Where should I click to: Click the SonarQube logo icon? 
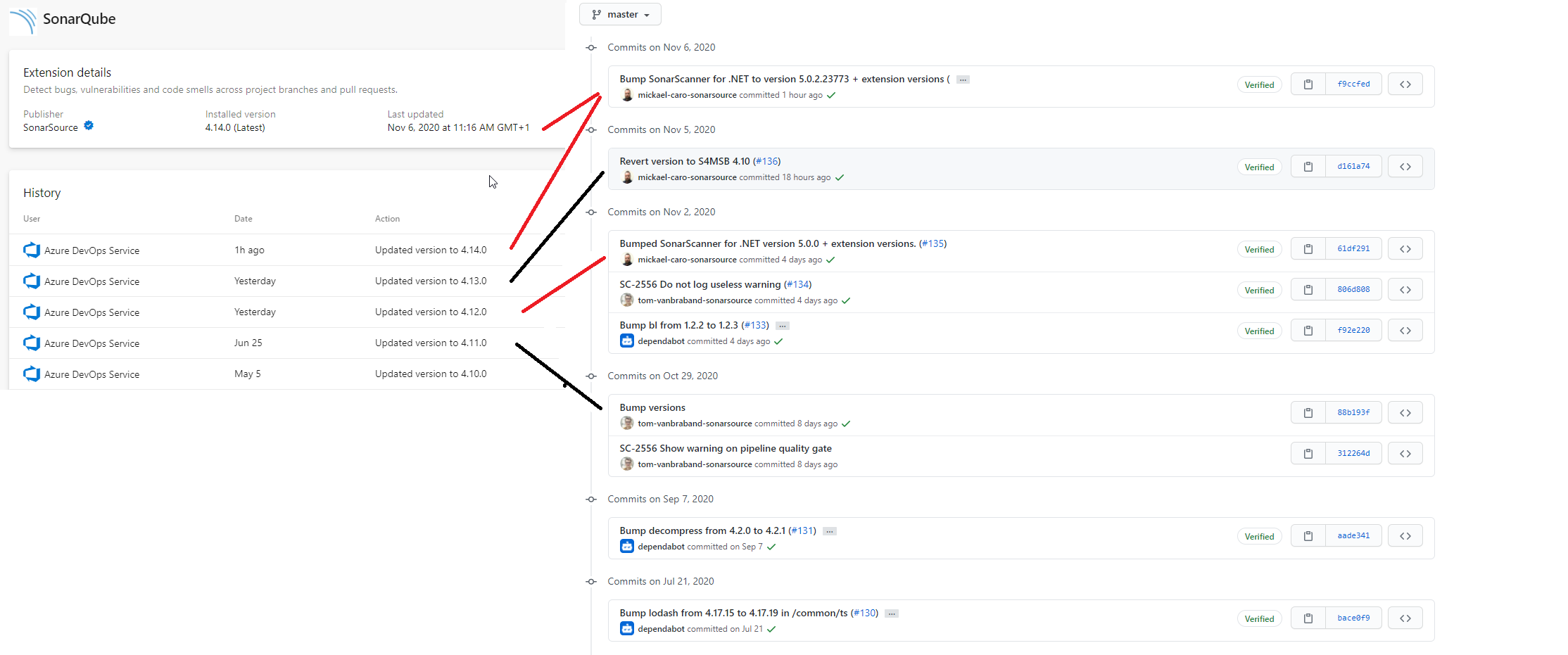[23, 20]
